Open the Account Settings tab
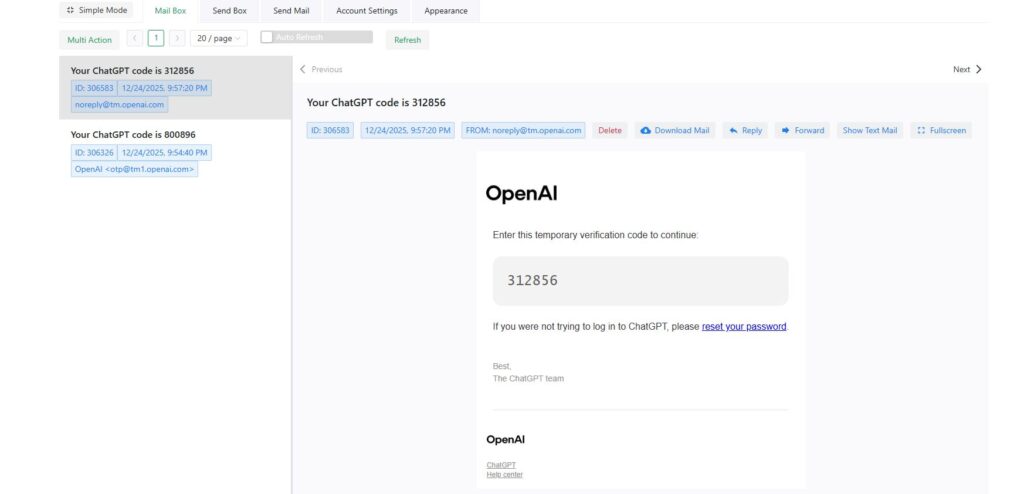This screenshot has height=494, width=1024. pyautogui.click(x=366, y=11)
